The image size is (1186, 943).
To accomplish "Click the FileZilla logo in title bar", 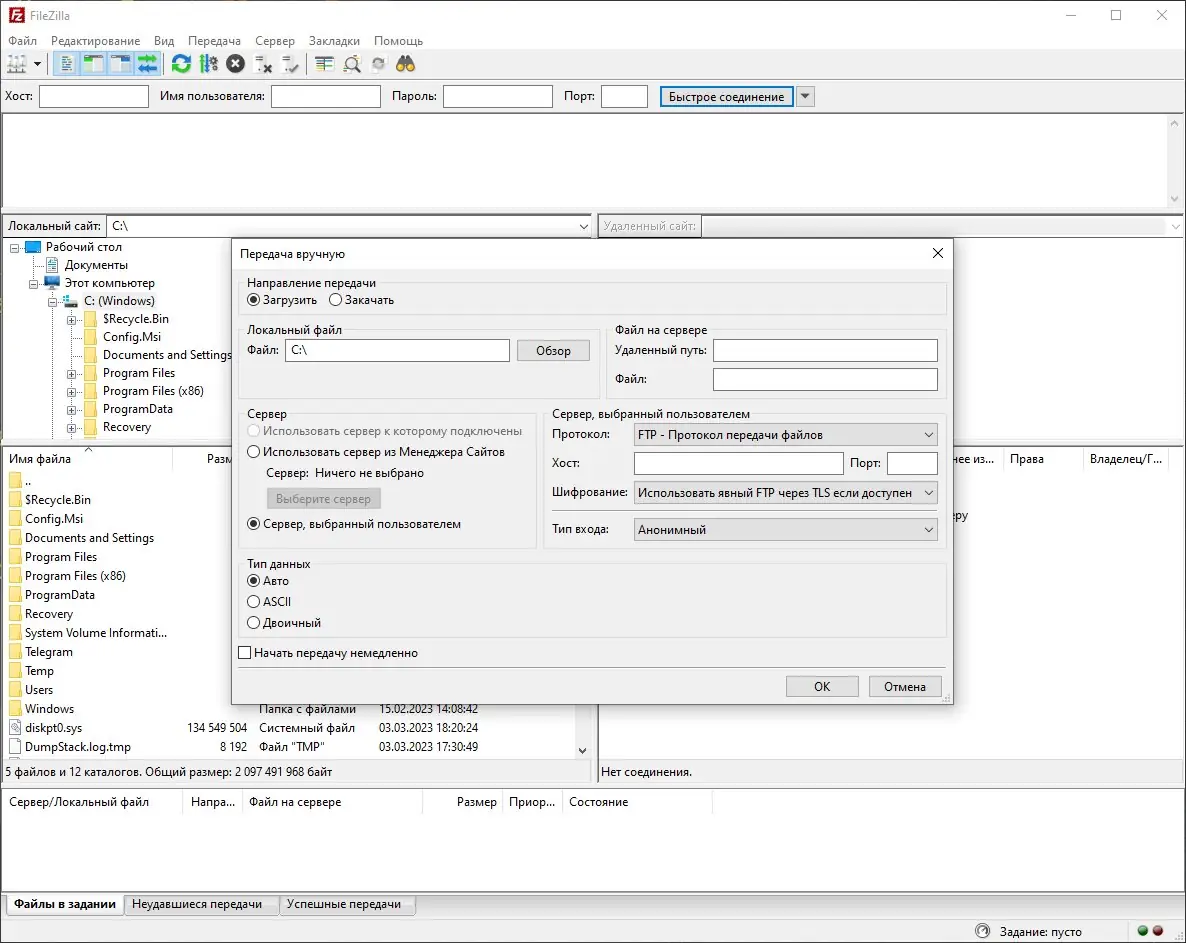I will (x=16, y=15).
